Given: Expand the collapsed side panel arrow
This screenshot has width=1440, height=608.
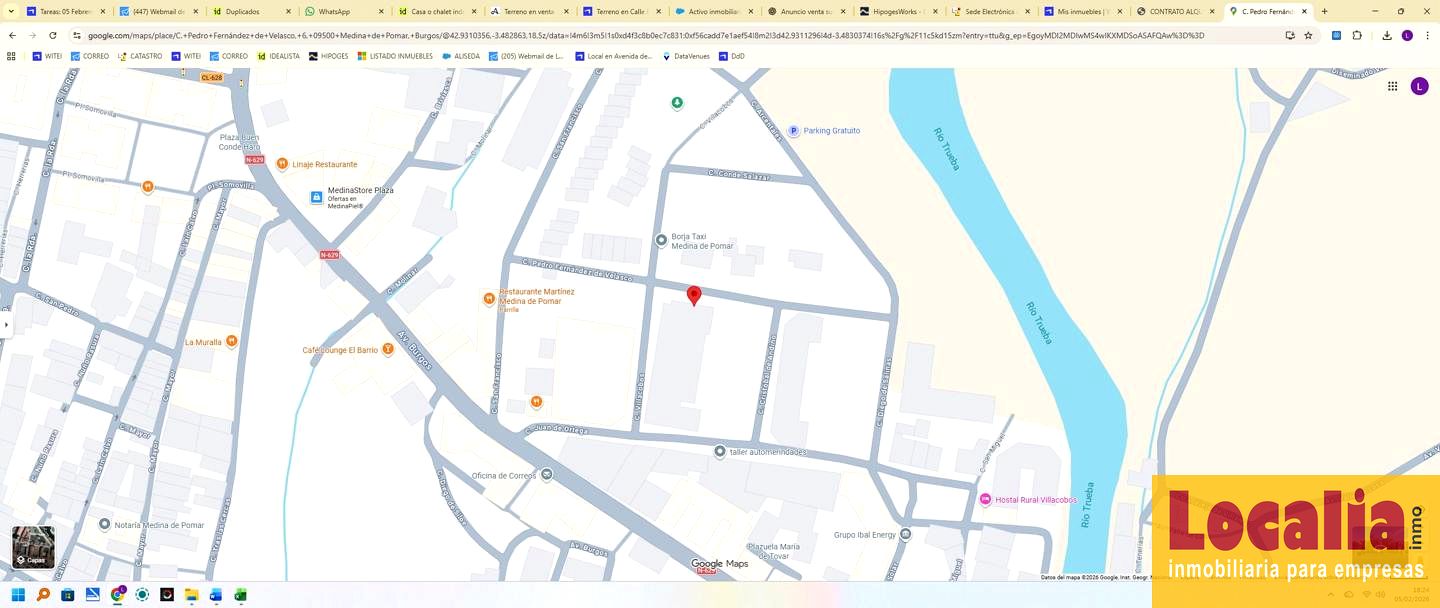Looking at the screenshot, I should coord(6,325).
